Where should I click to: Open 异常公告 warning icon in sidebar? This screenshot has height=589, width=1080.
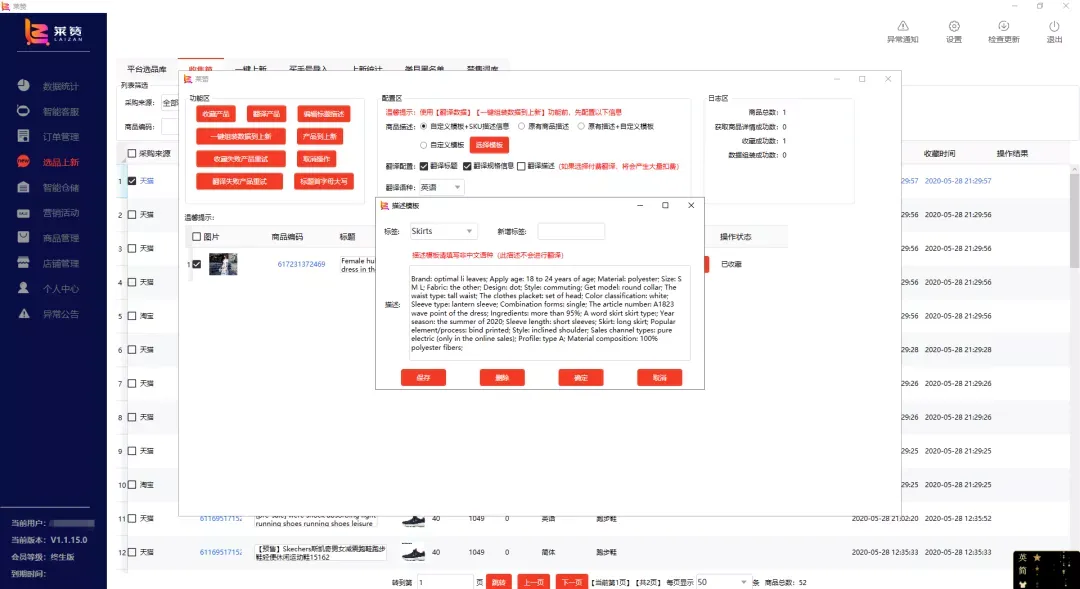23,313
